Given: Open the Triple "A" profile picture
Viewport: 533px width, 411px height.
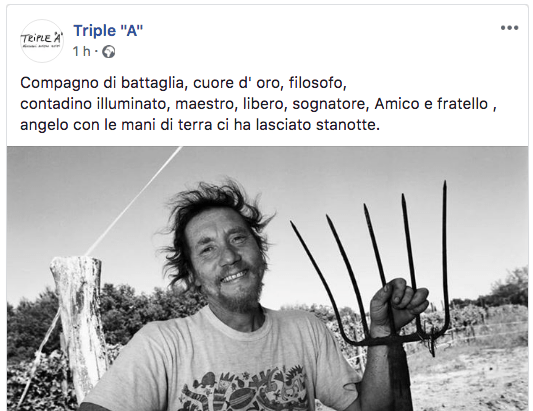Looking at the screenshot, I should (42, 41).
